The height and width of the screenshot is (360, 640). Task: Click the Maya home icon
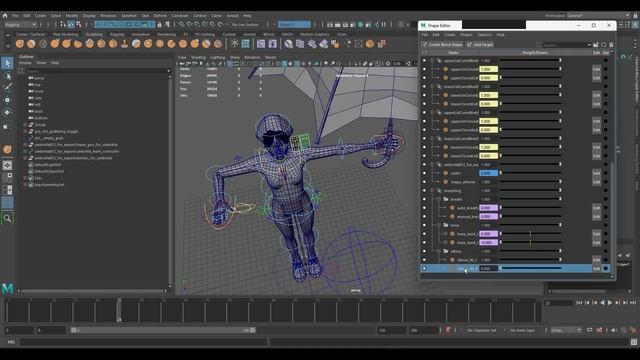pyautogui.click(x=5, y=16)
